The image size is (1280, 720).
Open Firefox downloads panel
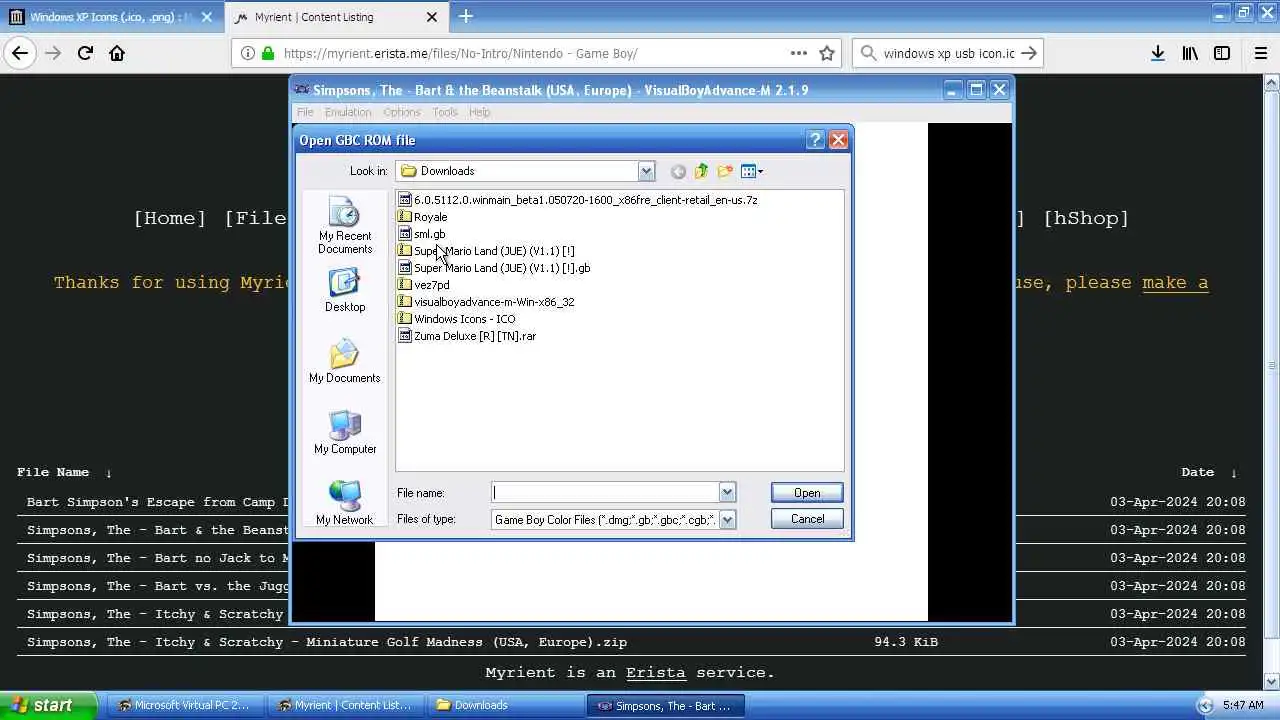(x=1158, y=54)
